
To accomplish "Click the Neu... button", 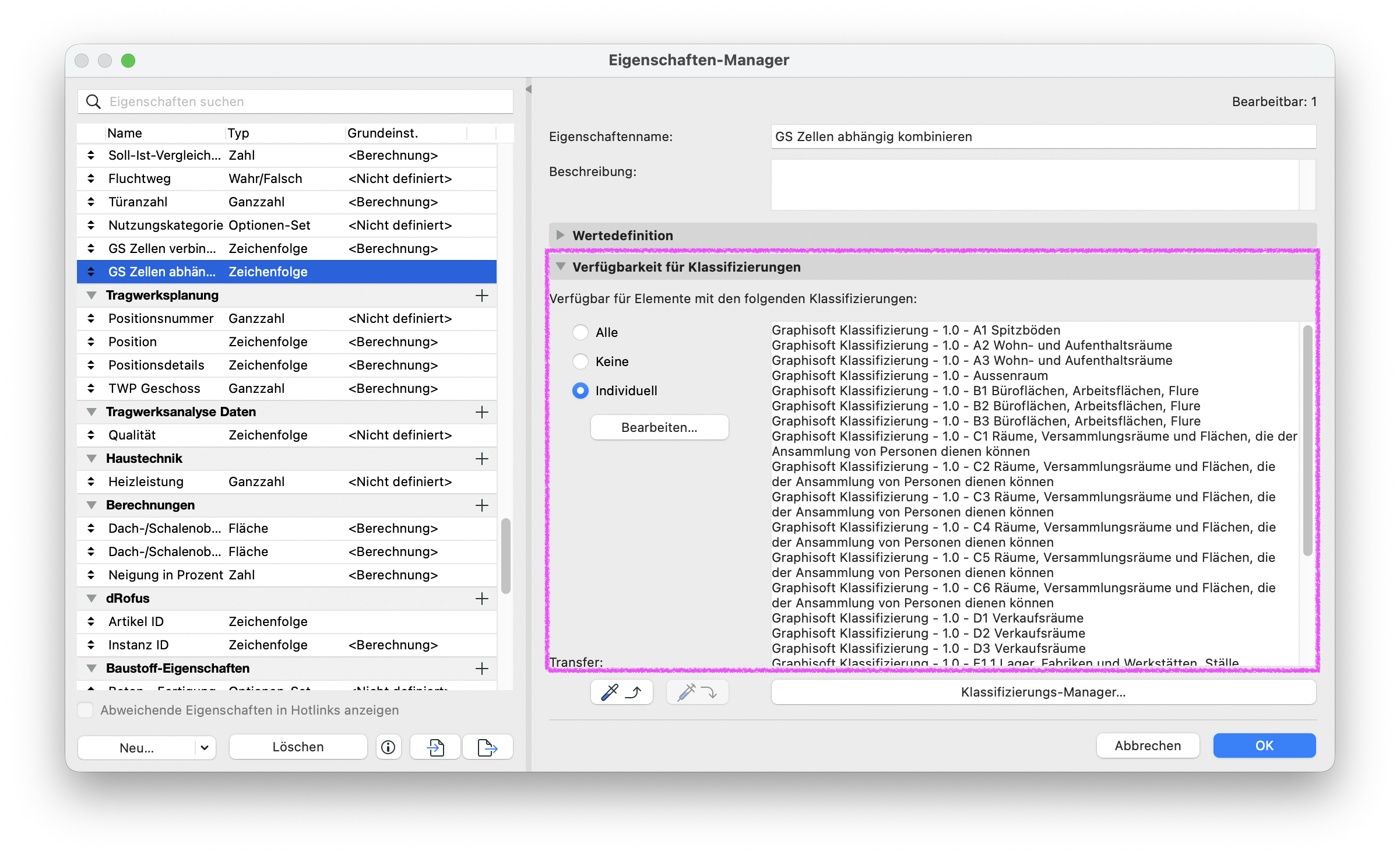I will (137, 747).
